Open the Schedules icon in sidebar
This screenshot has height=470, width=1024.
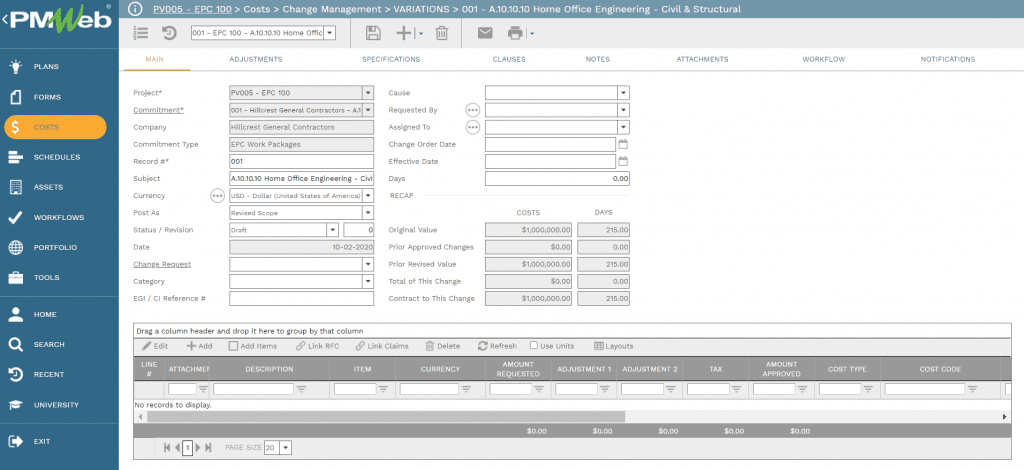tap(16, 157)
